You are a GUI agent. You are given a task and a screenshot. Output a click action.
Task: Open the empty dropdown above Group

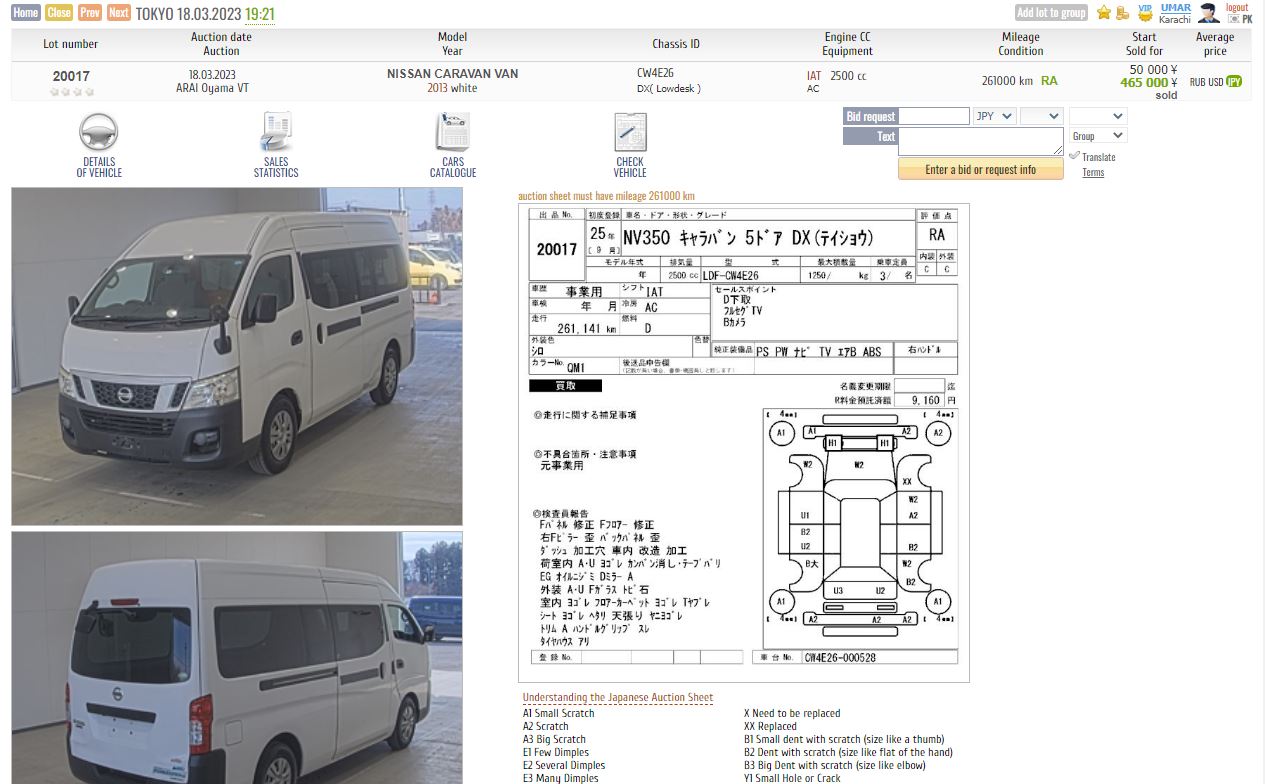[1098, 116]
